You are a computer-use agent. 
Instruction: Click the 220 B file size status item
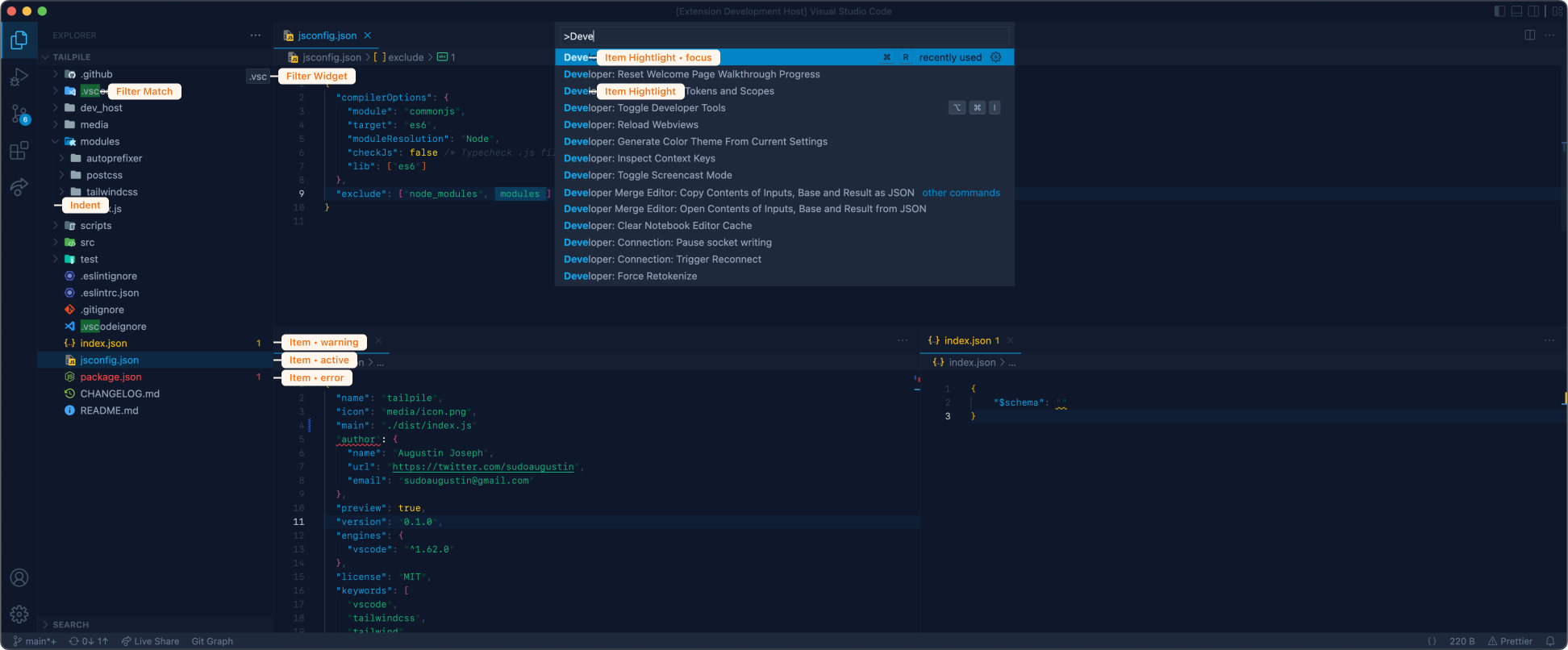click(x=1462, y=641)
